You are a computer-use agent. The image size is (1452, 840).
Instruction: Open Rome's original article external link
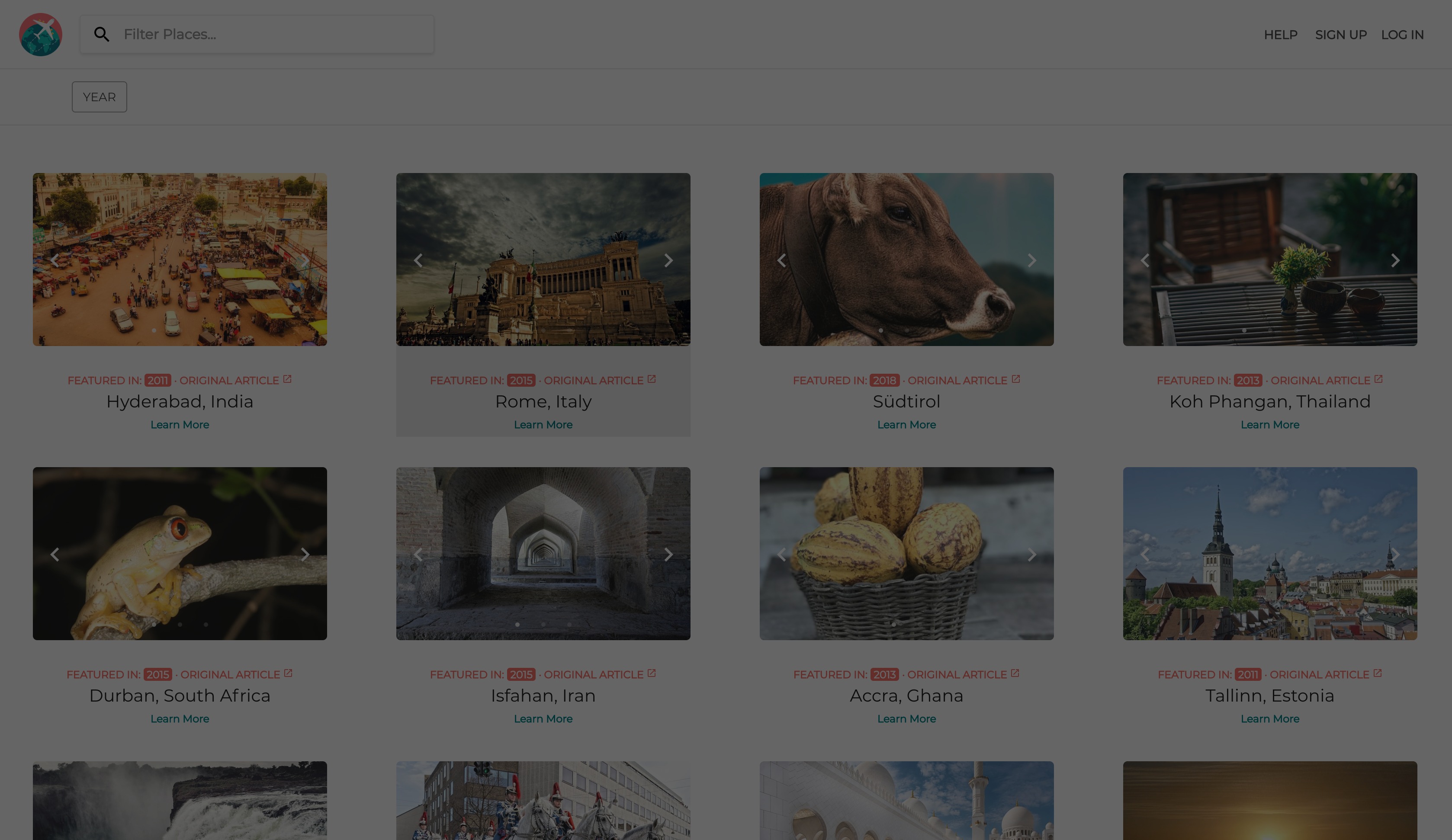pos(600,380)
